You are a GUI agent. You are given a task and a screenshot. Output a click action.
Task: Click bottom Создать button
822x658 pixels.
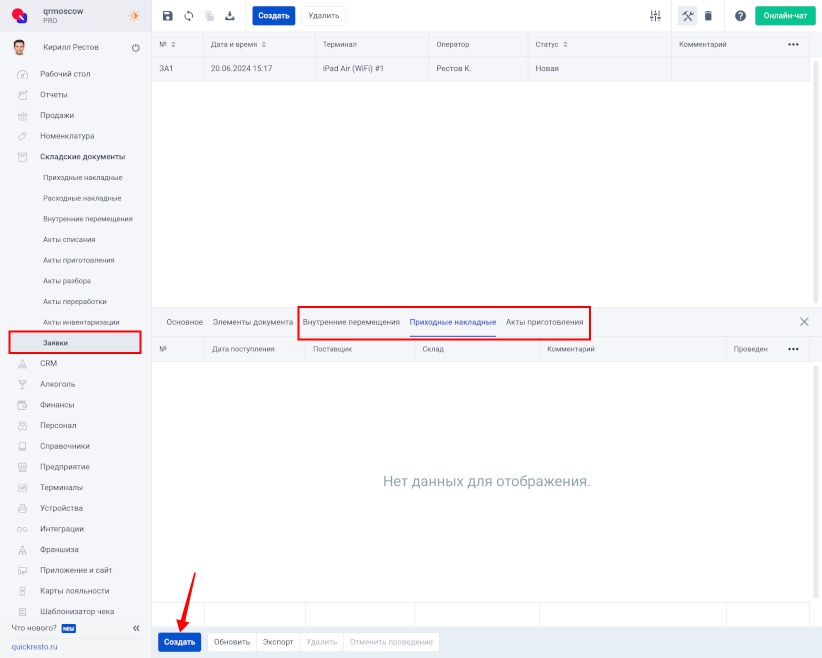(x=179, y=642)
